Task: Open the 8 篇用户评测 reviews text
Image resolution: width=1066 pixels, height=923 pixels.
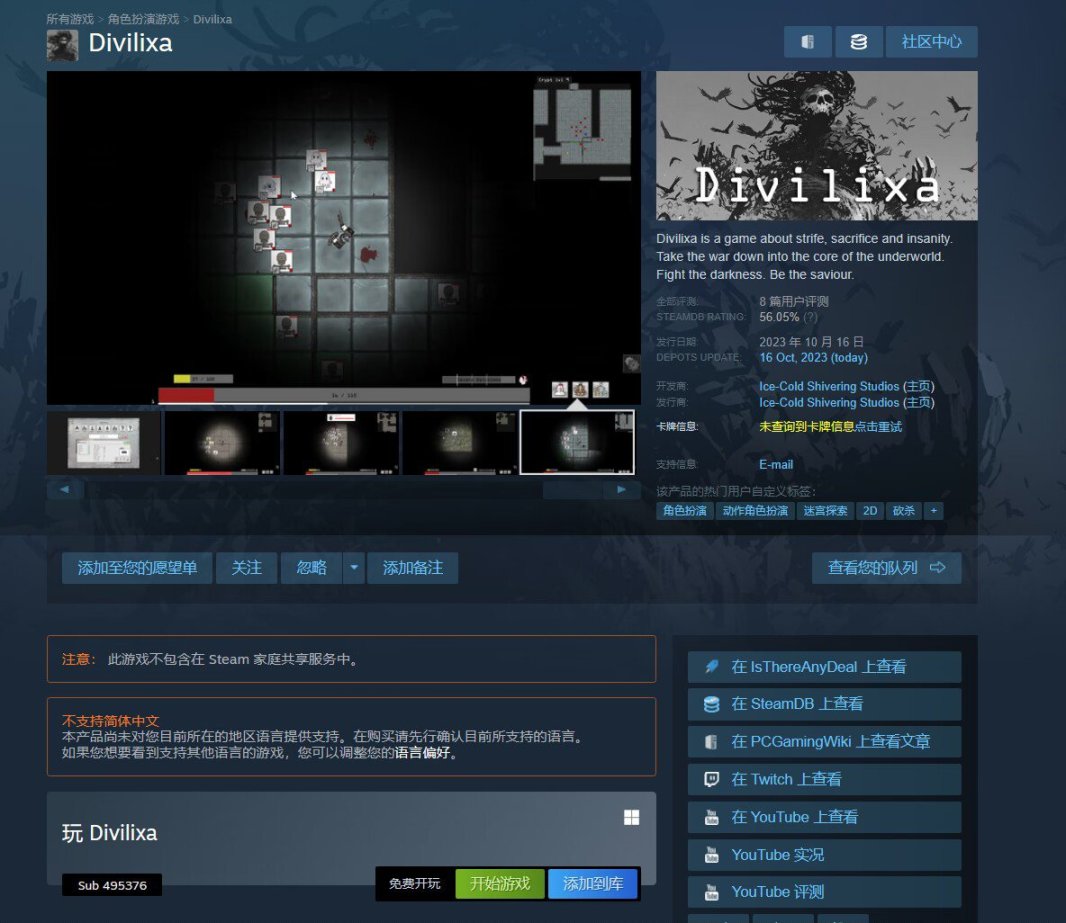Action: [x=793, y=301]
